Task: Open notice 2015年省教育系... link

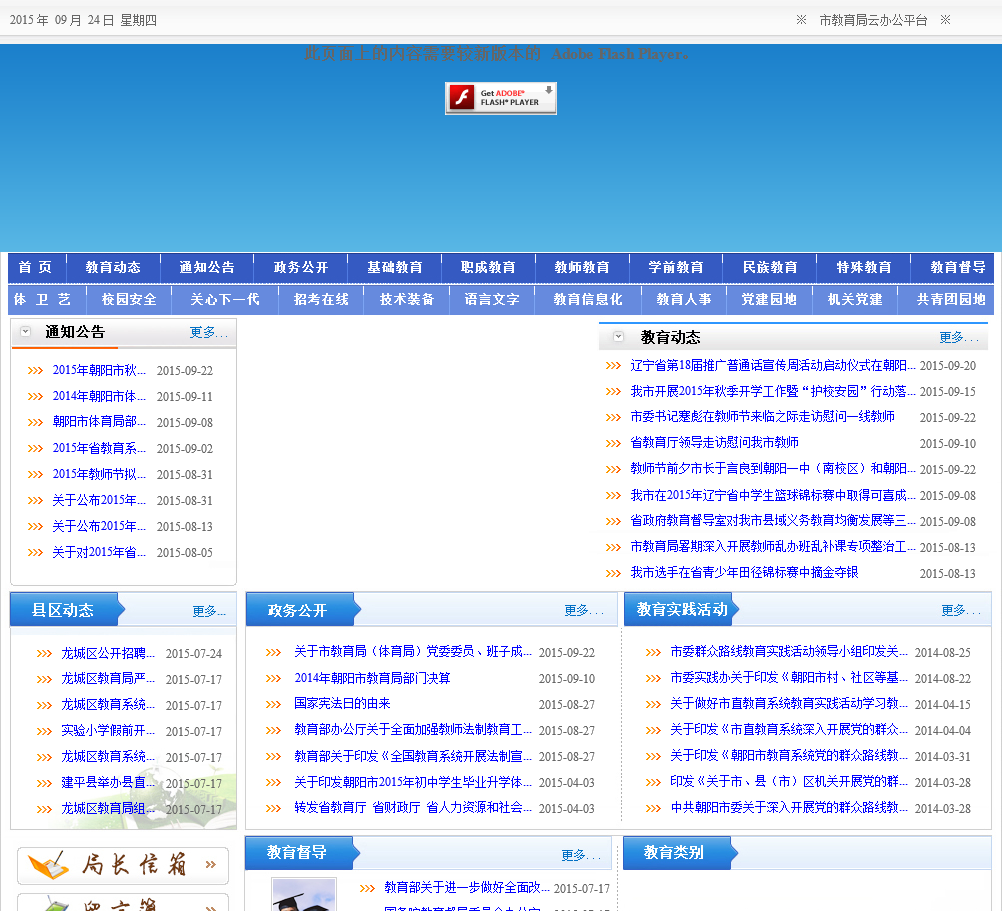Action: coord(99,448)
